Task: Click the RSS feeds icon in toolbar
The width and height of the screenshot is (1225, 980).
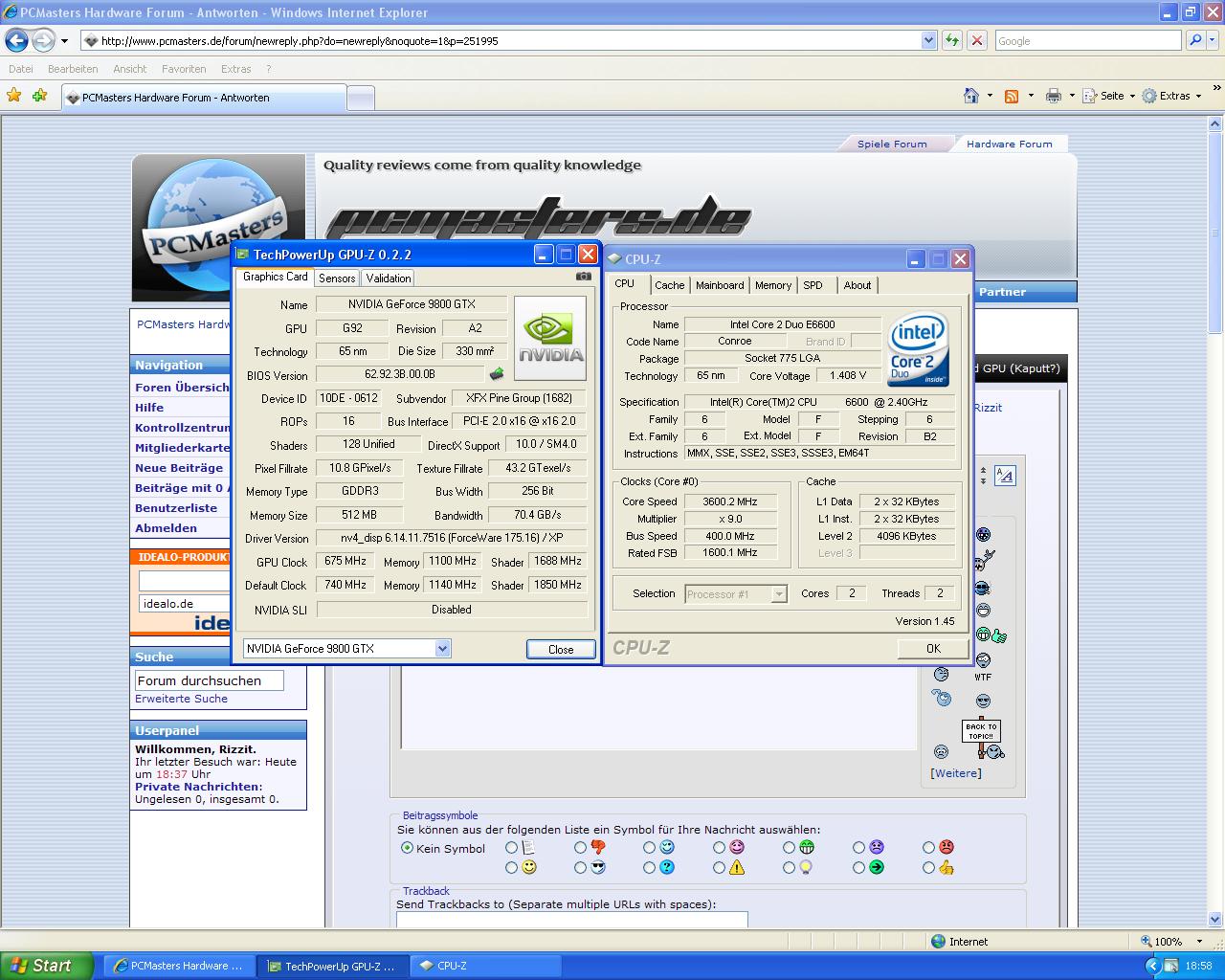Action: pos(1012,96)
